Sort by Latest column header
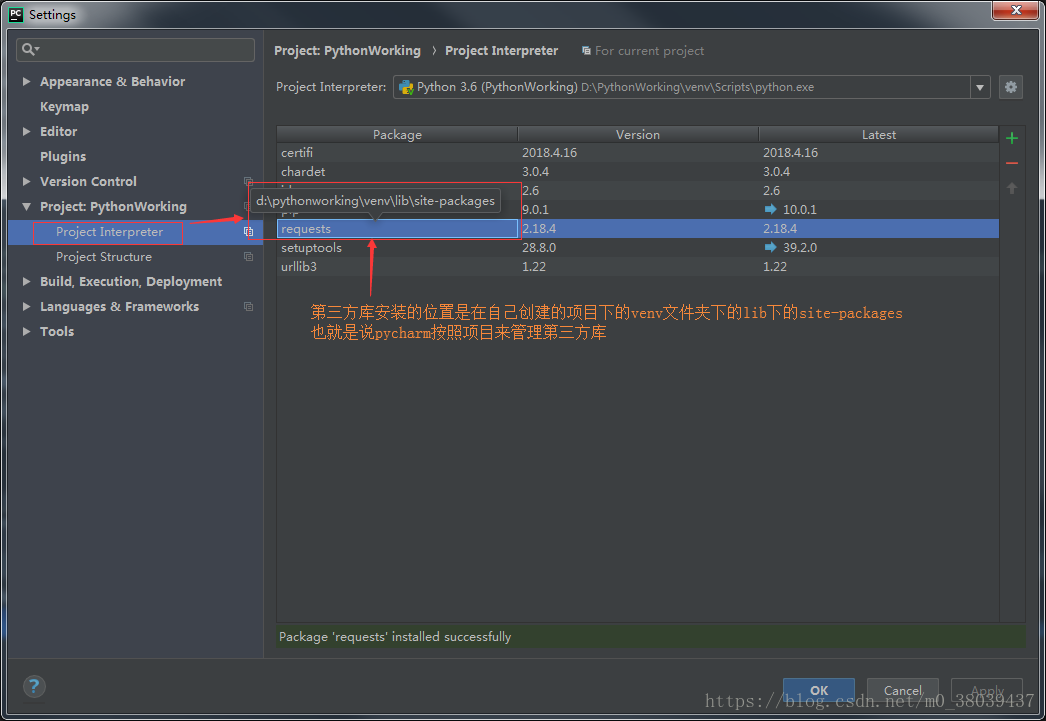 pyautogui.click(x=879, y=134)
